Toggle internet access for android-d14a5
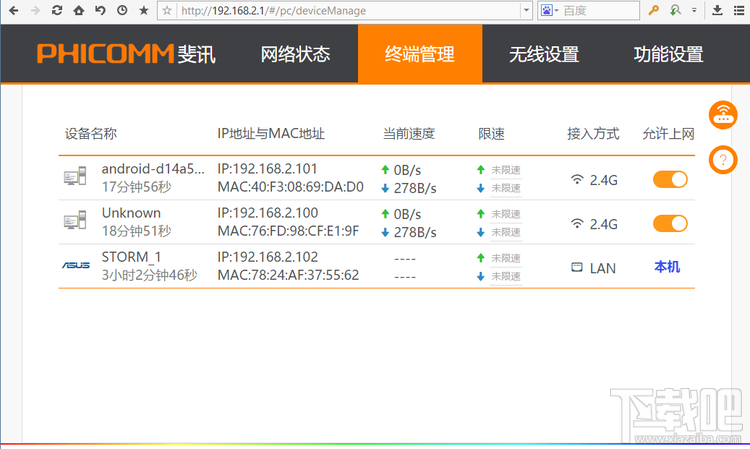Image resolution: width=750 pixels, height=449 pixels. pyautogui.click(x=670, y=179)
